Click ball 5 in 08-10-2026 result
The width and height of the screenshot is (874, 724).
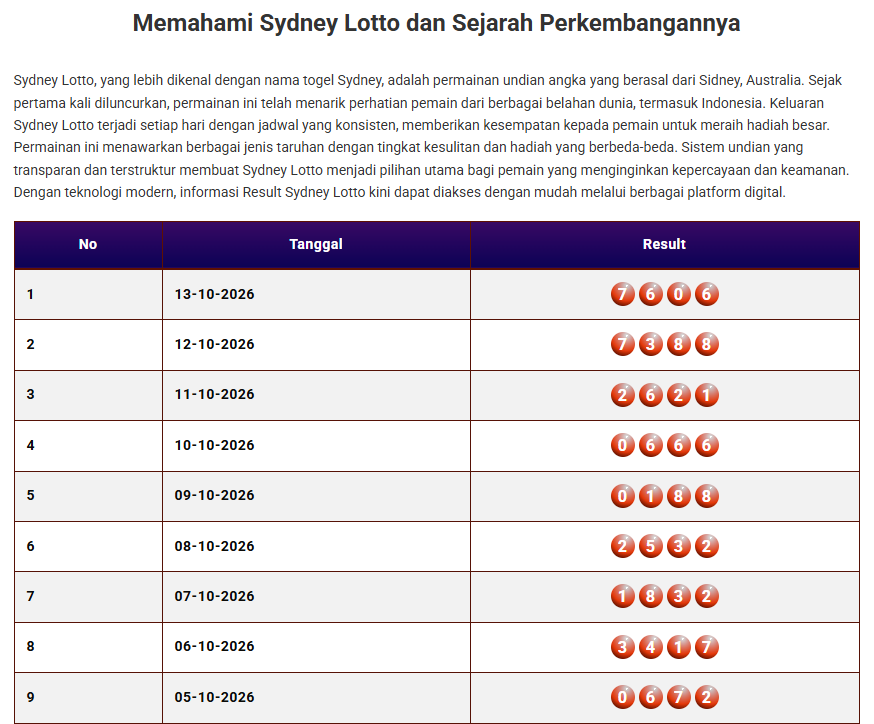650,546
